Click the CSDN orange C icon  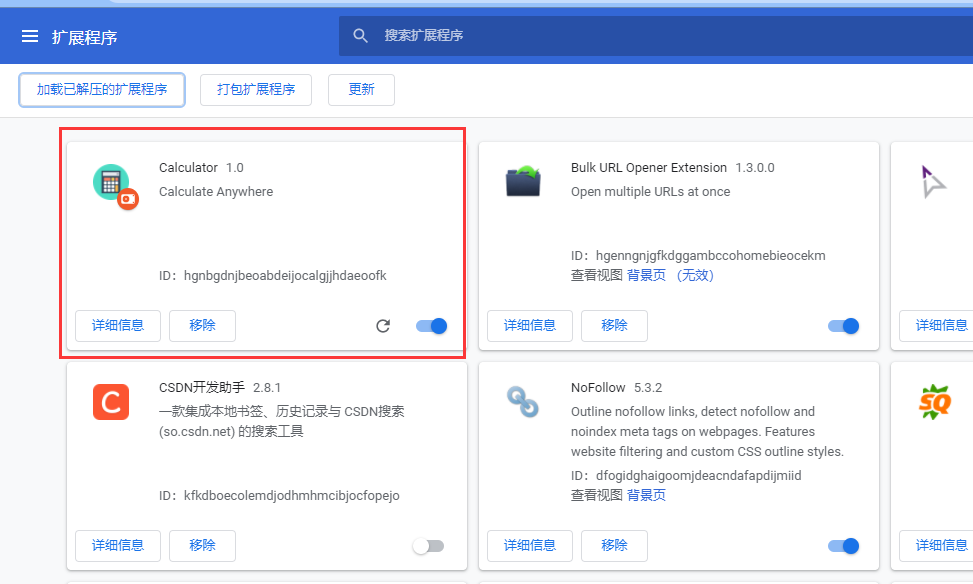111,402
